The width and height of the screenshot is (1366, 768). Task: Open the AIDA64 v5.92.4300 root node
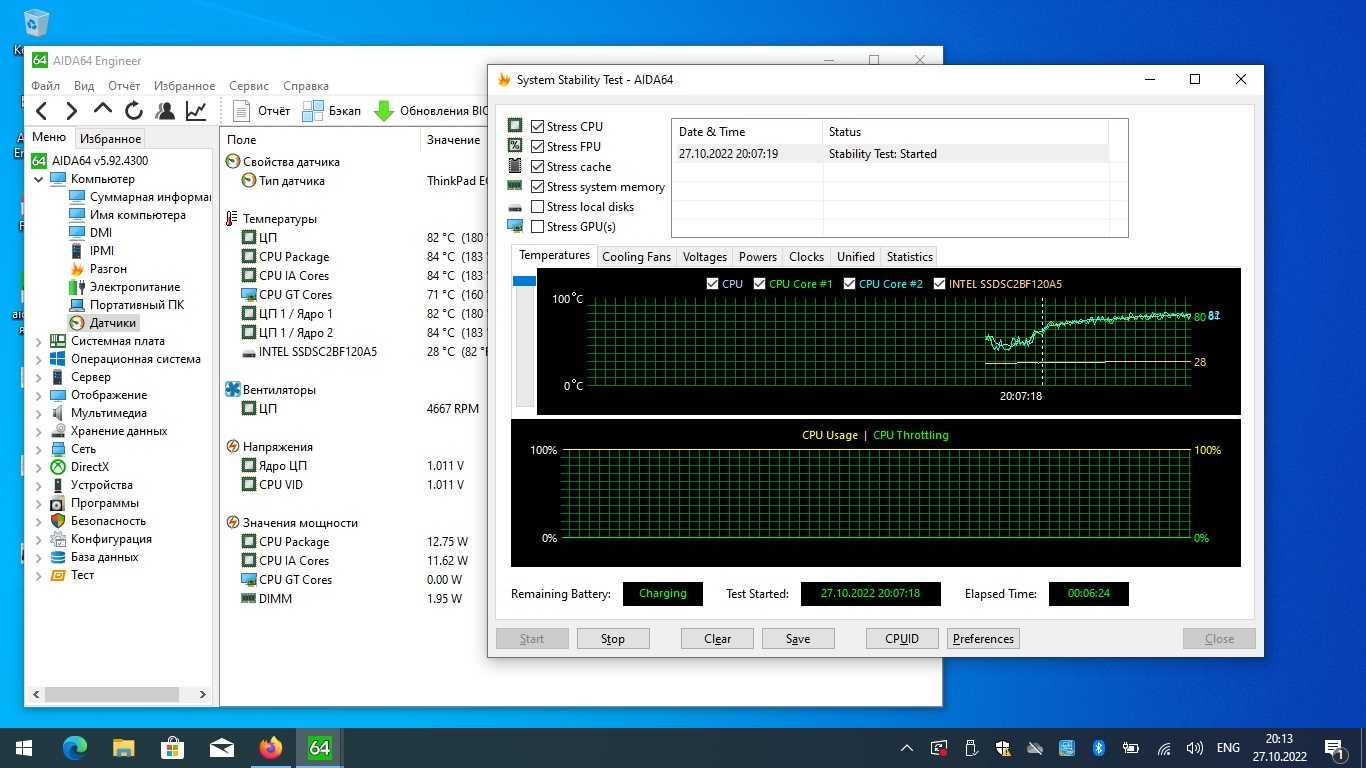point(90,160)
